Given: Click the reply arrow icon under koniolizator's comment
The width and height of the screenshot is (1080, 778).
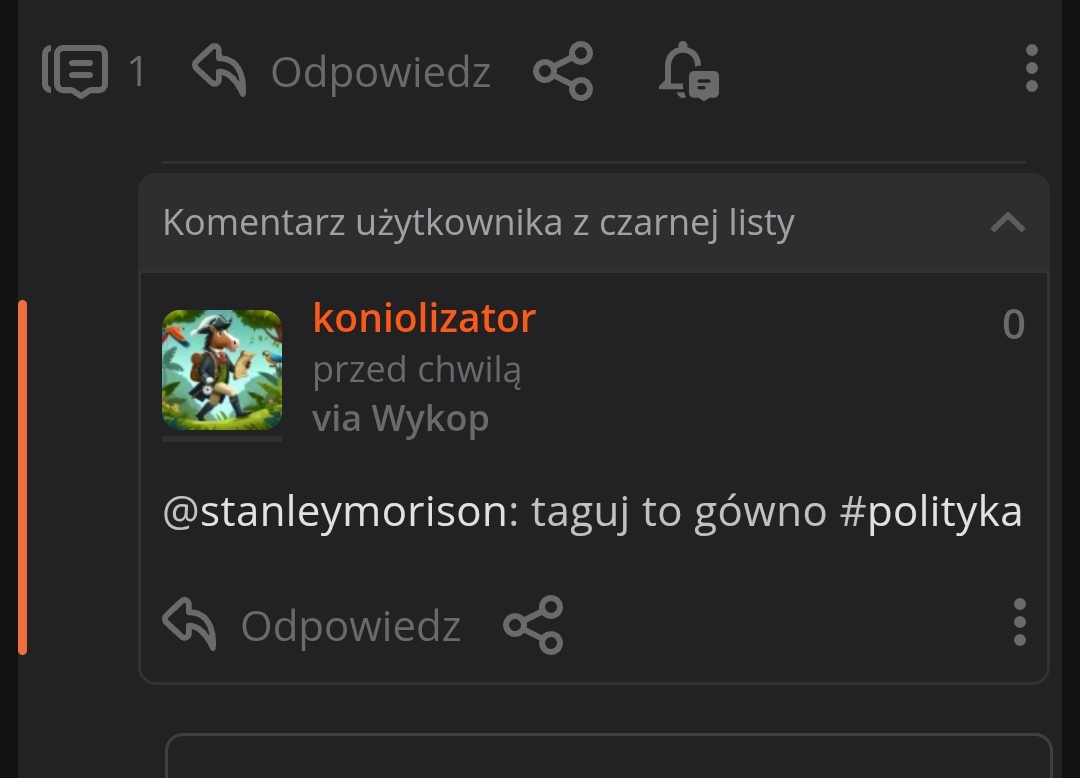Looking at the screenshot, I should 189,625.
